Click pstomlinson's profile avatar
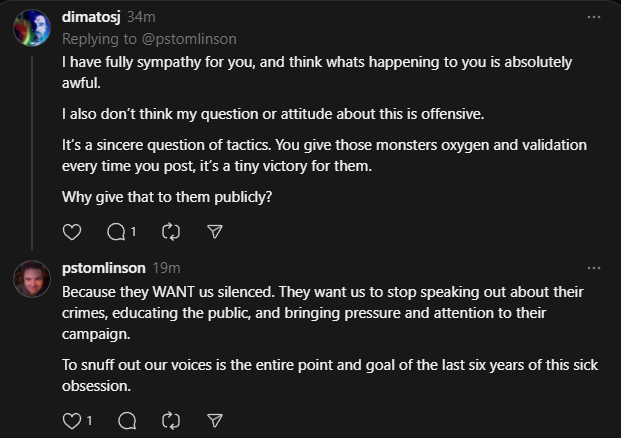Screen dimensions: 621x438 [x=32, y=279]
